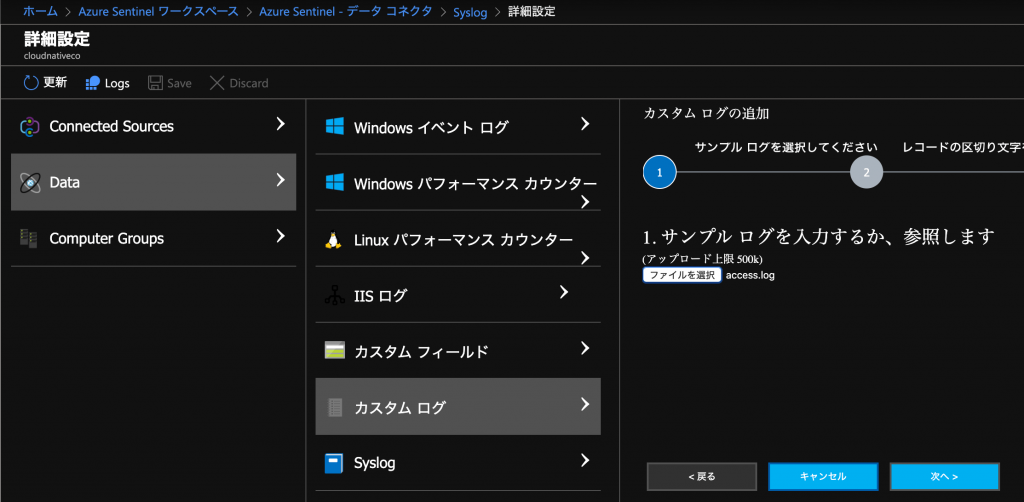Click the refresh (更新) circular arrow icon

click(31, 83)
